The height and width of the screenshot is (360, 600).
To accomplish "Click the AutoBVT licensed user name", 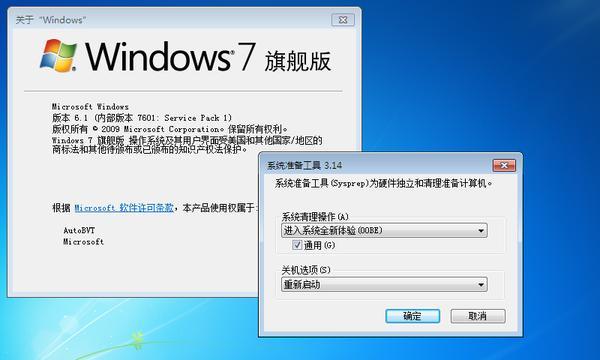I will point(79,230).
